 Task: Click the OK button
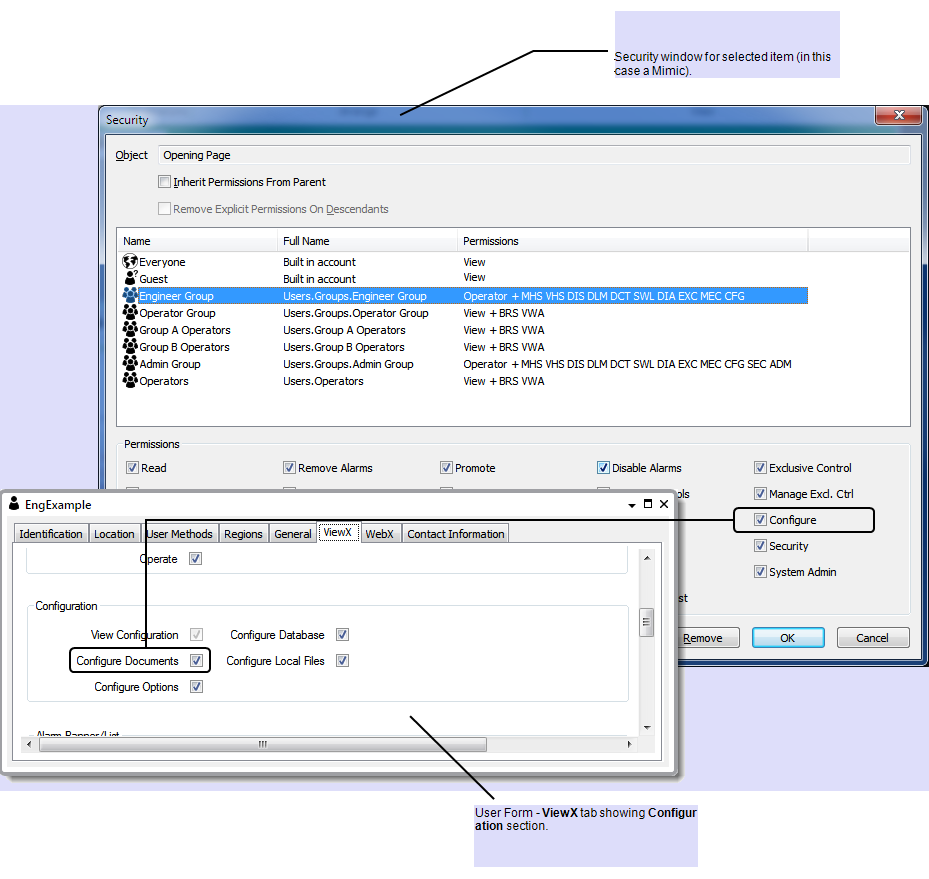click(787, 638)
